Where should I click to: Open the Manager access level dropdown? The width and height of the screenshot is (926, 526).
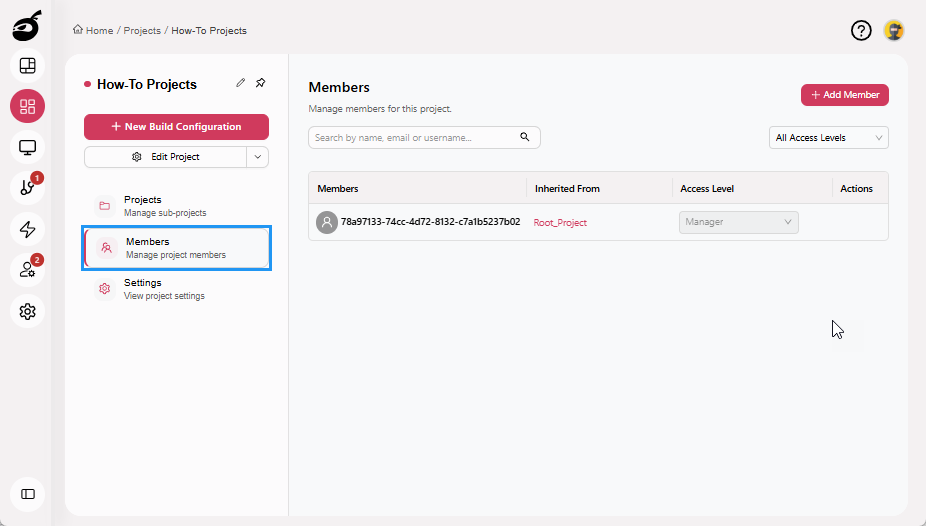click(x=739, y=223)
